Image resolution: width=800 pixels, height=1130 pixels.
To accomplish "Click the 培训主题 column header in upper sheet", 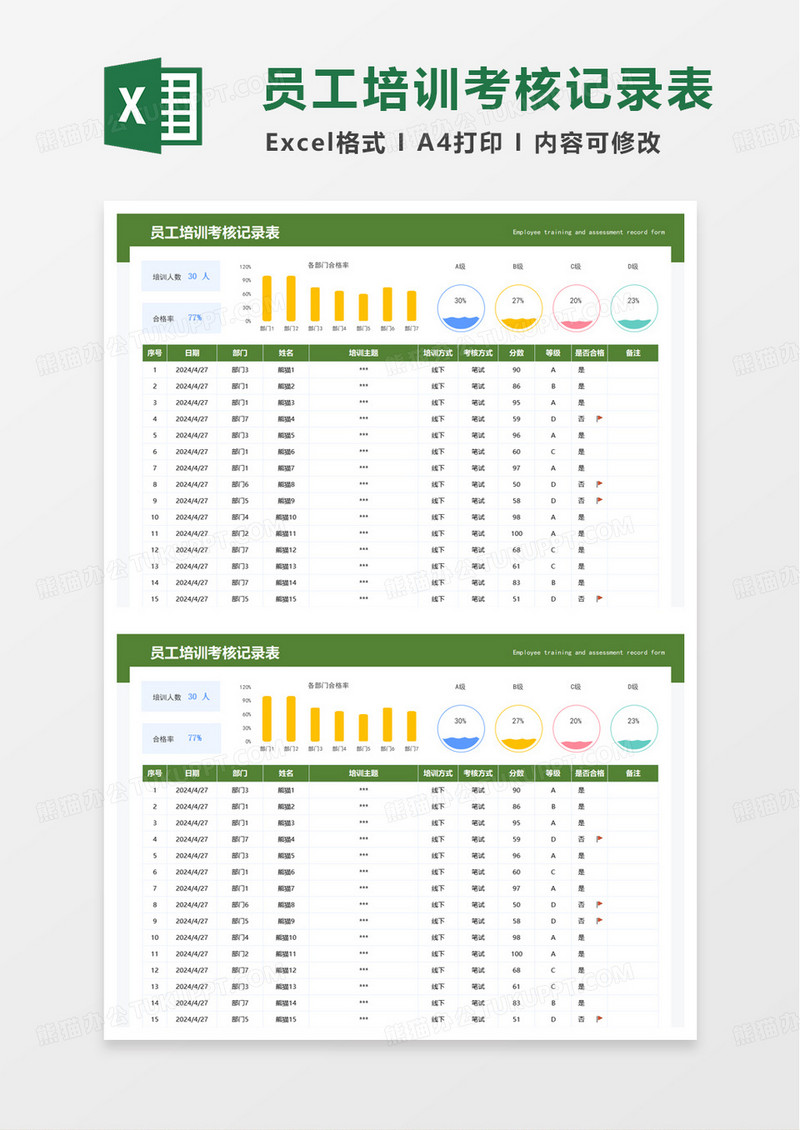I will [364, 353].
